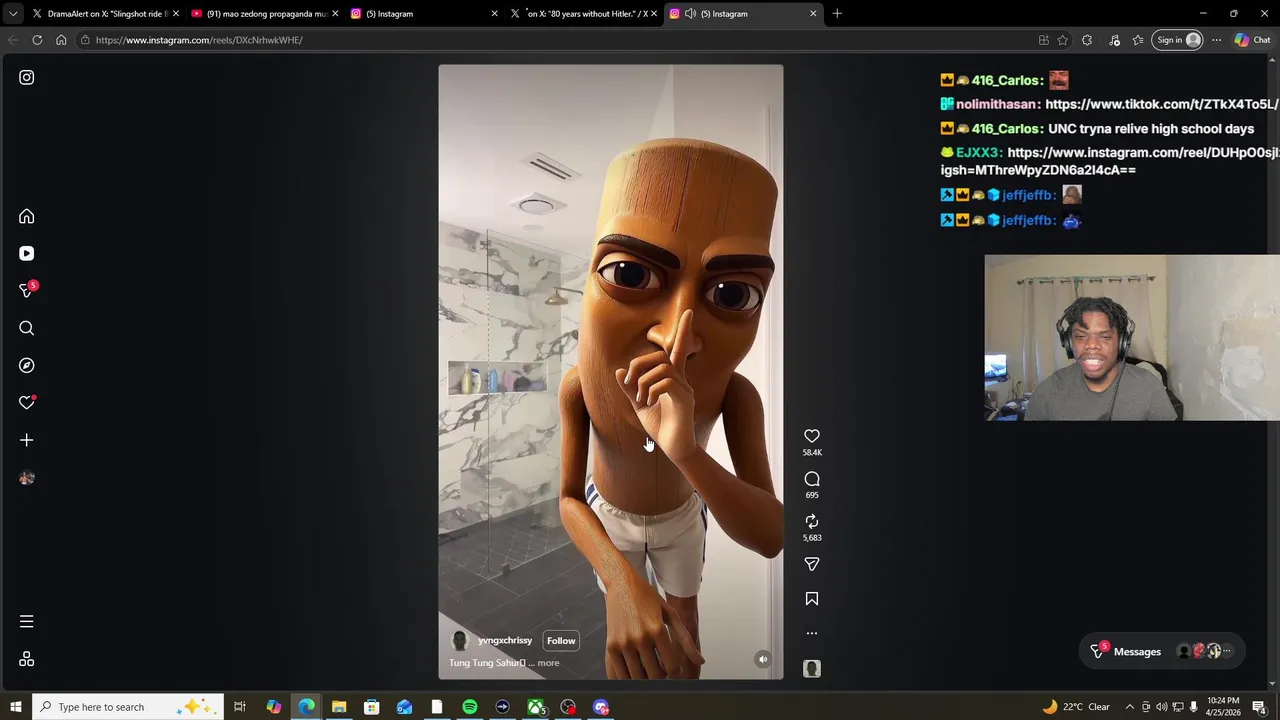
Task: Click the Create plus icon
Action: (x=27, y=440)
